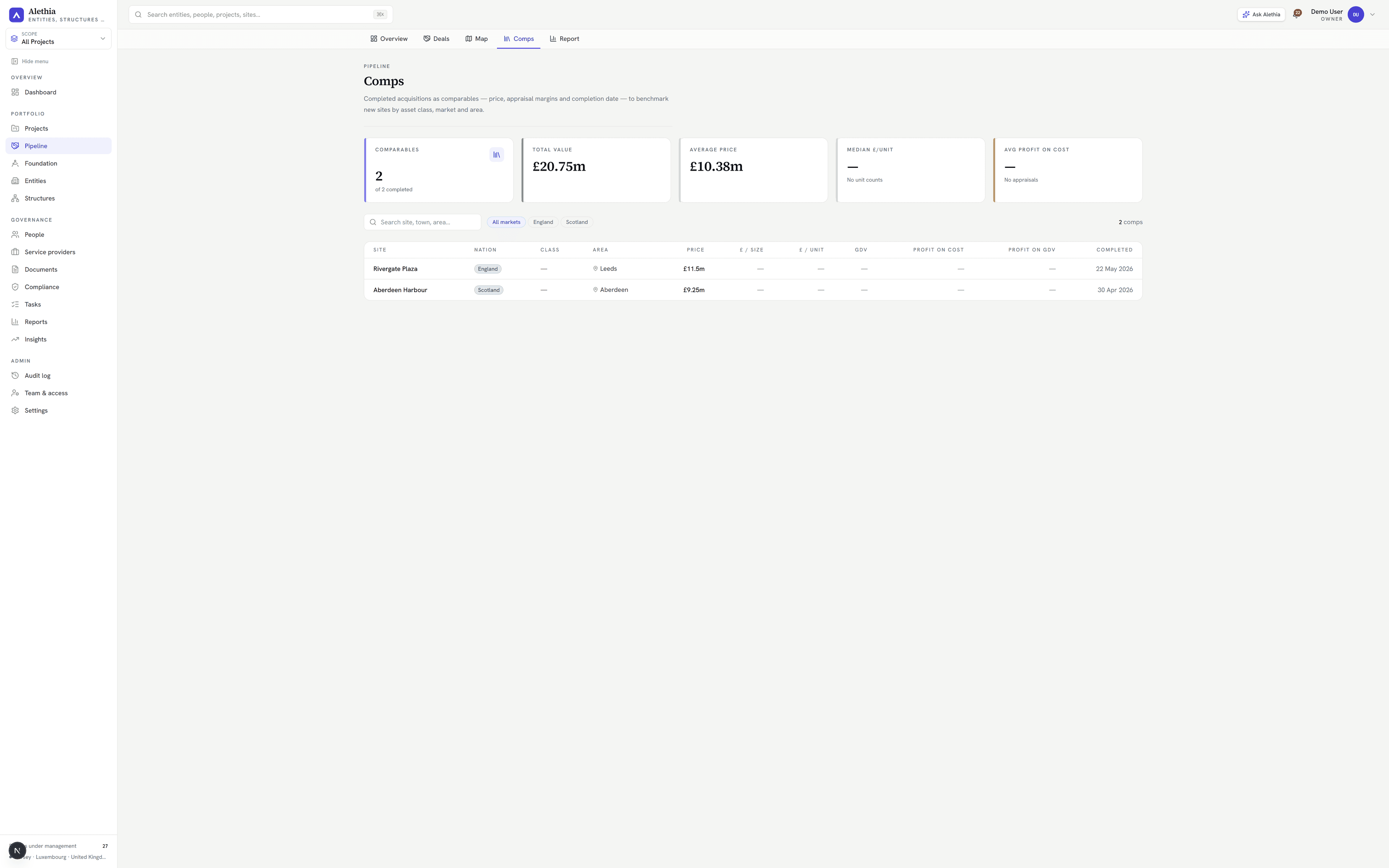Screen dimensions: 1389x868
Task: Switch to the Map tab
Action: click(x=476, y=39)
